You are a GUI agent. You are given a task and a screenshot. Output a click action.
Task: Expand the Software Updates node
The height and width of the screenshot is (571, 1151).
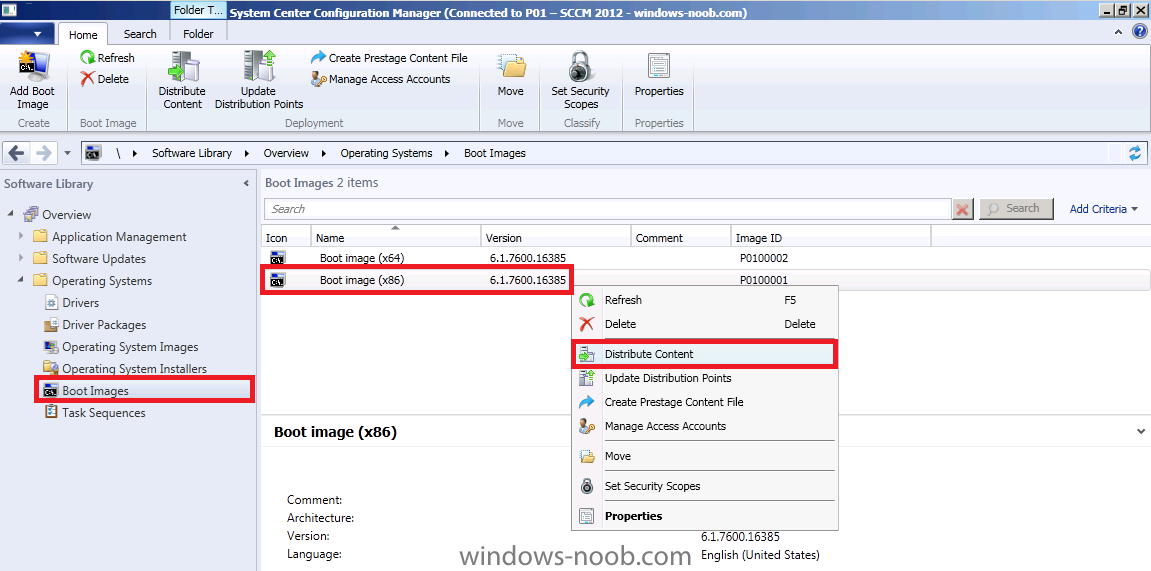(21, 258)
